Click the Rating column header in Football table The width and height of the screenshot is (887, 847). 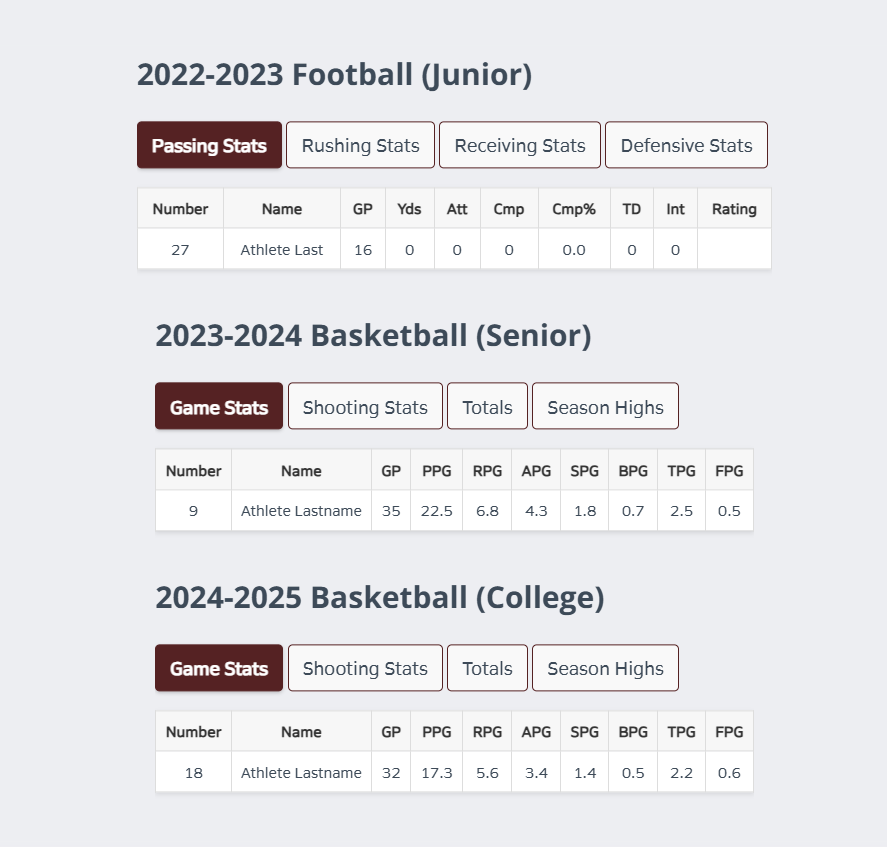click(x=734, y=209)
